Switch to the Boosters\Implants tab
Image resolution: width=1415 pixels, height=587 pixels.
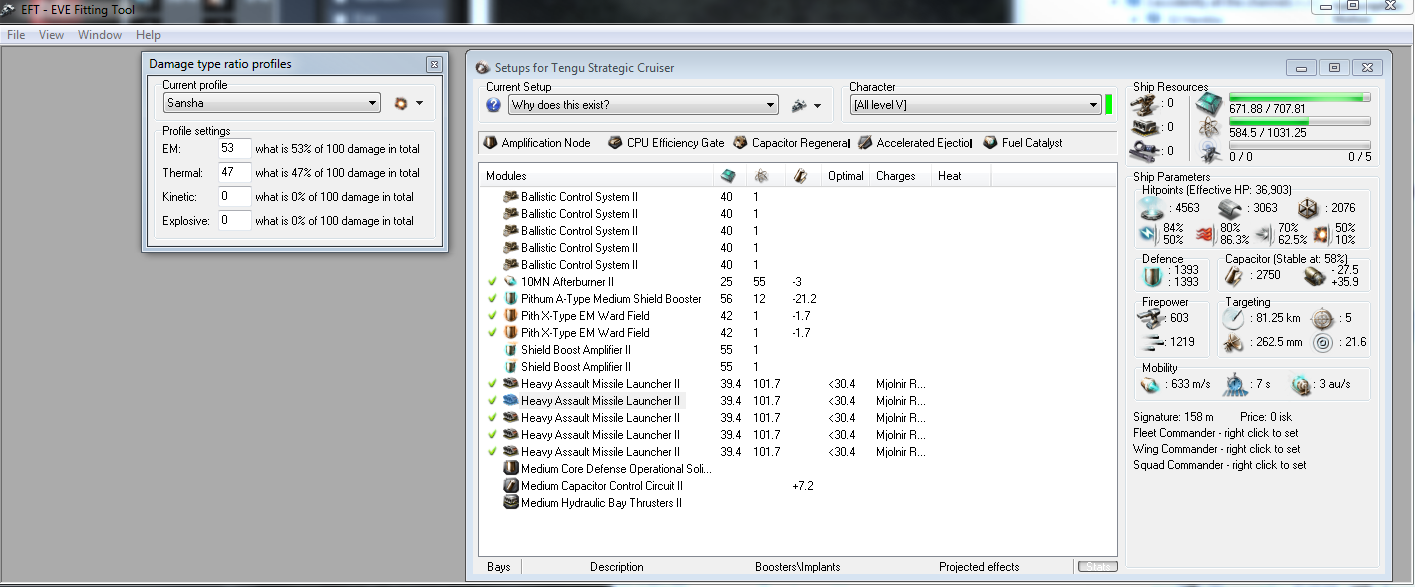(x=798, y=567)
